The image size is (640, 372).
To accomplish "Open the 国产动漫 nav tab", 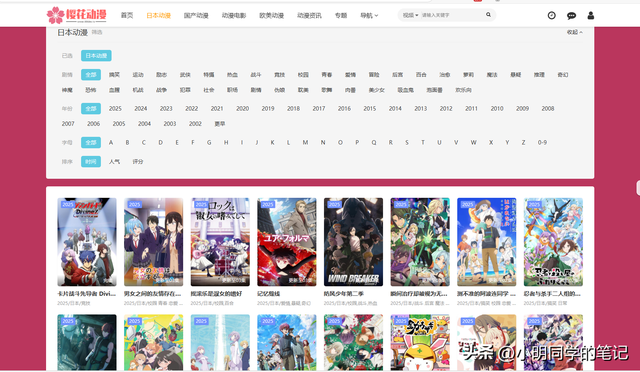I will 196,16.
